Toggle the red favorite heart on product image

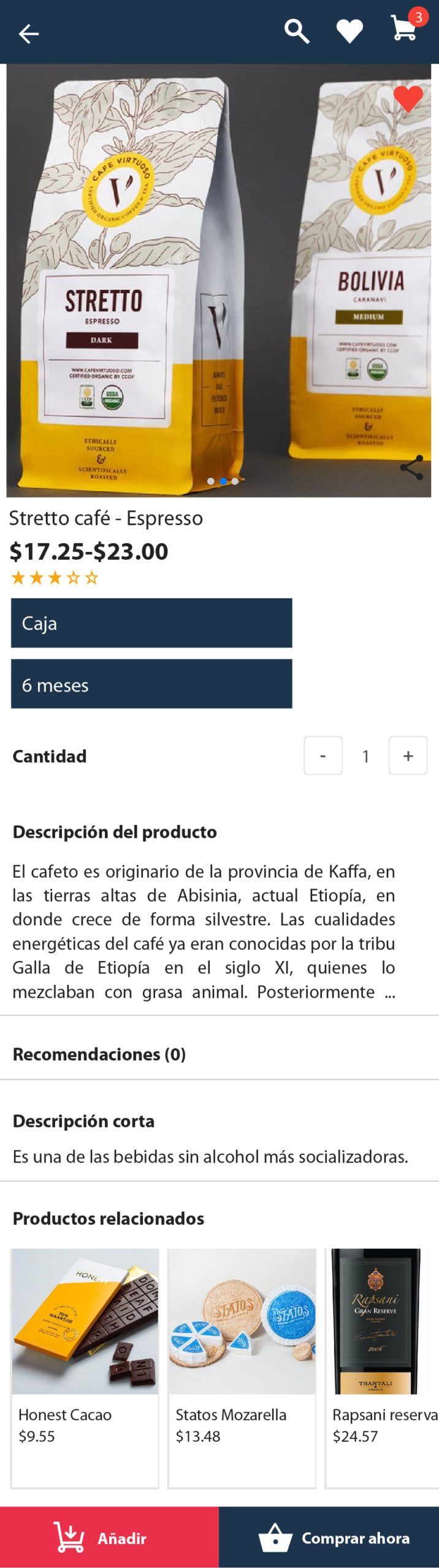coord(408,98)
